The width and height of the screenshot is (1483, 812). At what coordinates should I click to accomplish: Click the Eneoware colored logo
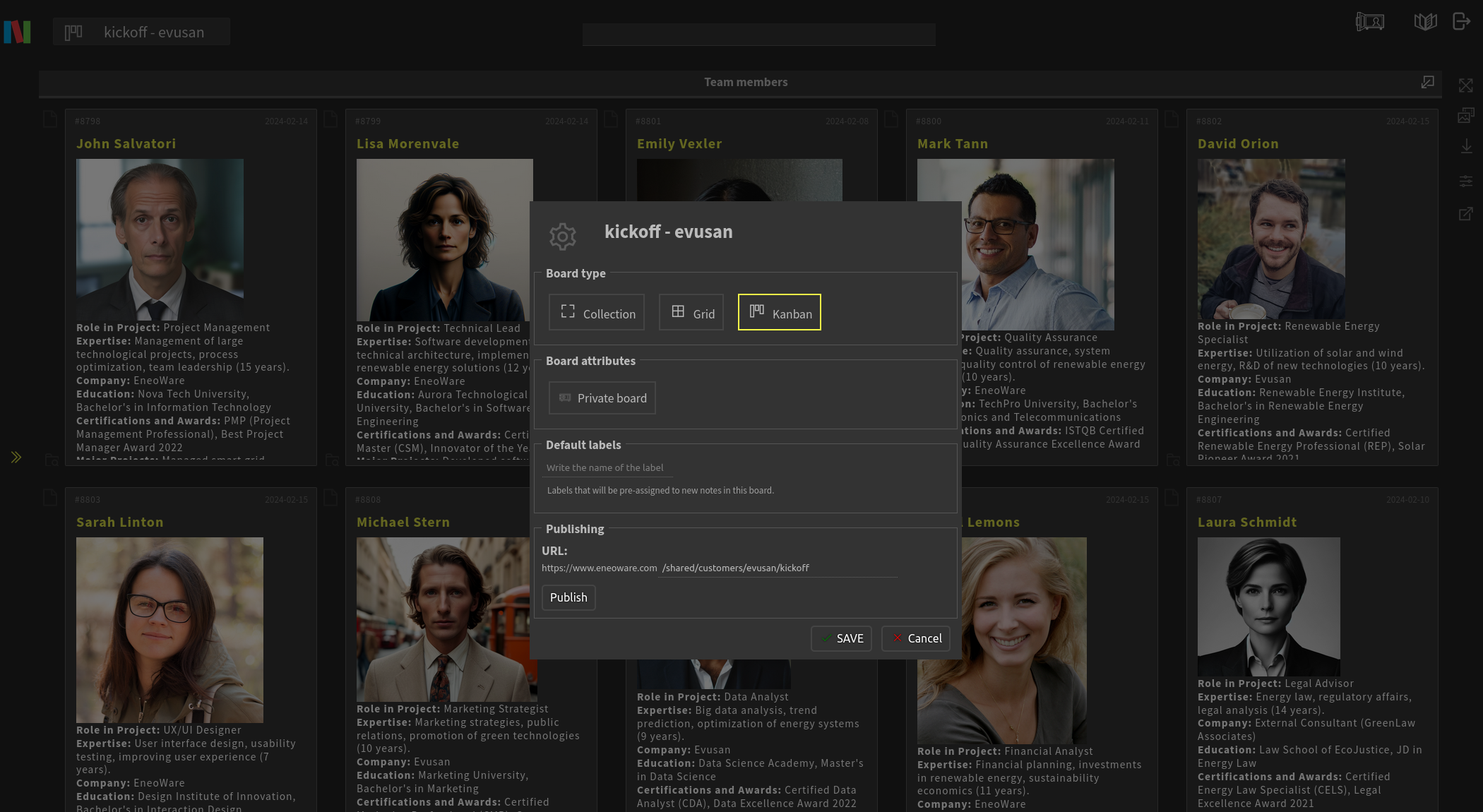pos(17,32)
